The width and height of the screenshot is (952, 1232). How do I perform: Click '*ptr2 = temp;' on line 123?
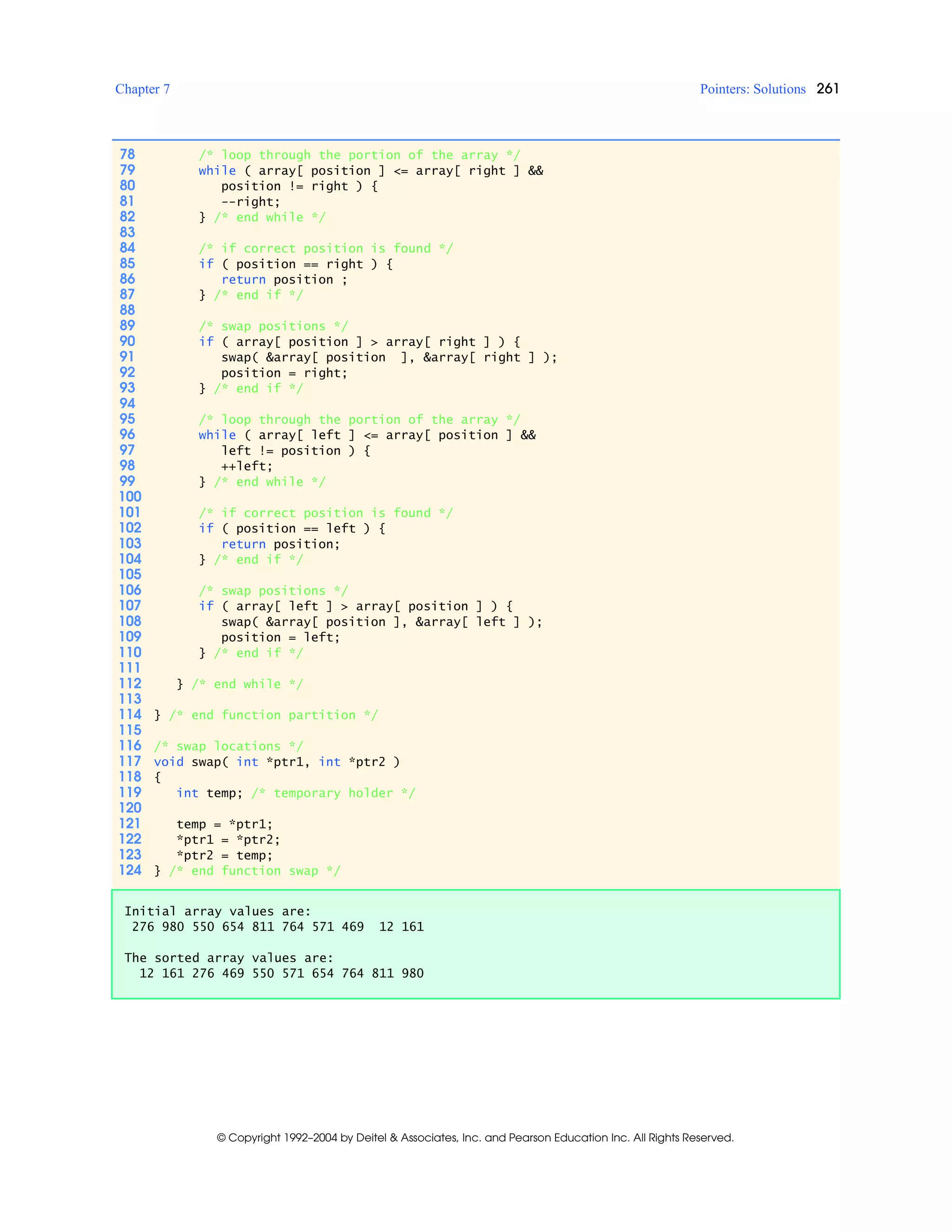click(x=225, y=855)
